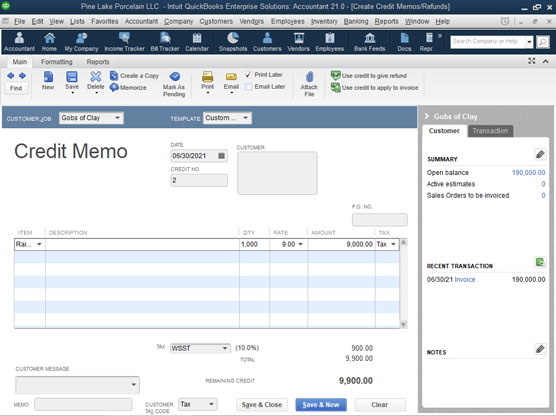Open WSST tax item dropdown

[225, 348]
